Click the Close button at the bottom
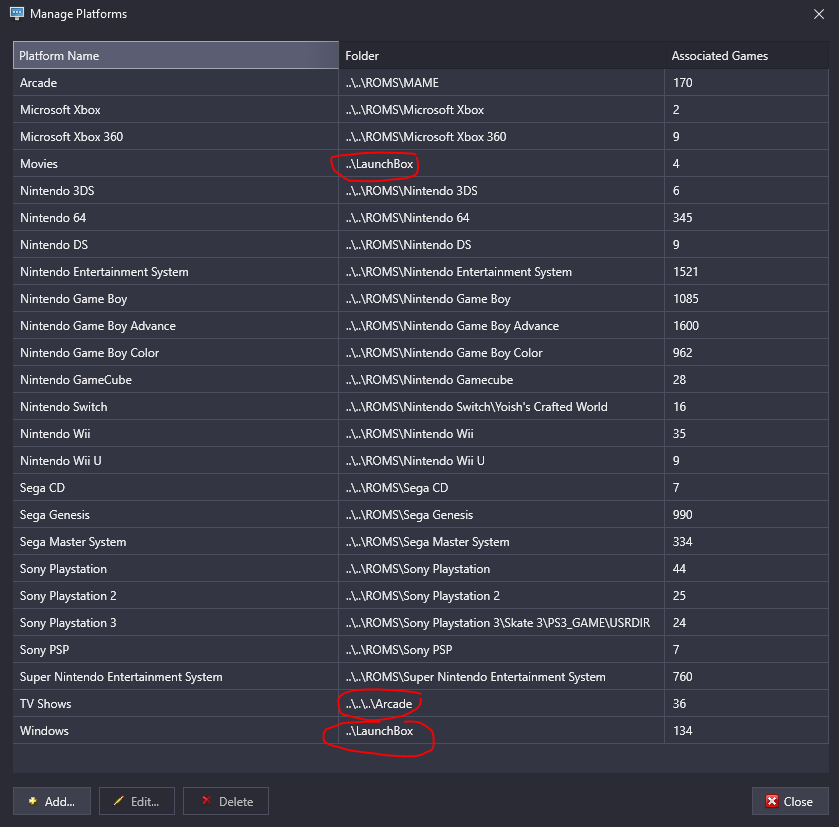Screen dimensions: 839x827 790,801
